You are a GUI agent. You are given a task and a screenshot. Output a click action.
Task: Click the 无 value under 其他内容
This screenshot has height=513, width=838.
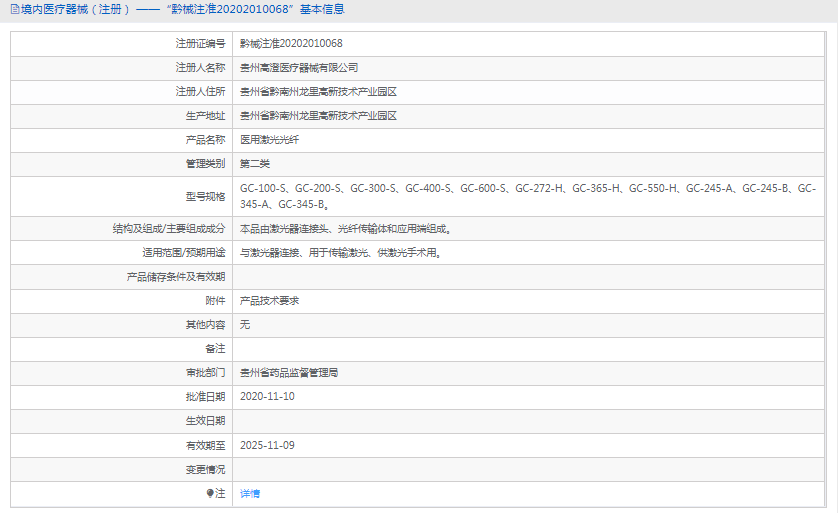tap(245, 324)
